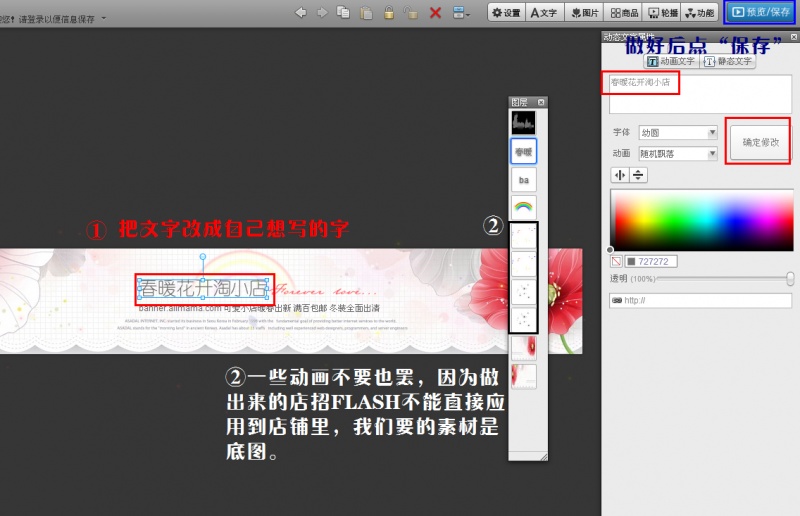Click the redo forward arrow icon
Screen dimensions: 800x516
click(322, 12)
